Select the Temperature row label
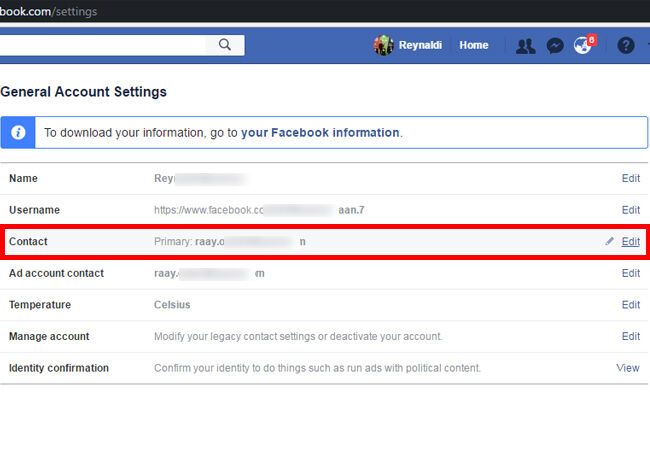The image size is (650, 450). click(40, 305)
